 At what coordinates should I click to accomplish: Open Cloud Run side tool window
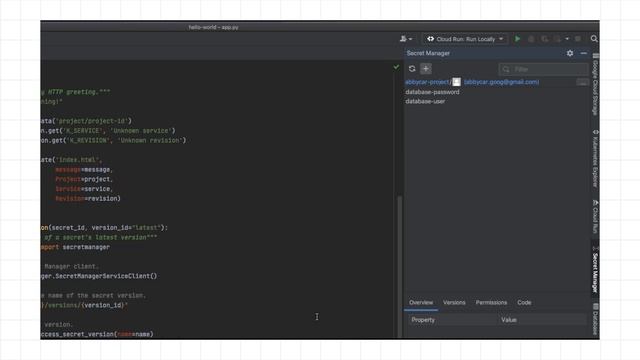[596, 217]
